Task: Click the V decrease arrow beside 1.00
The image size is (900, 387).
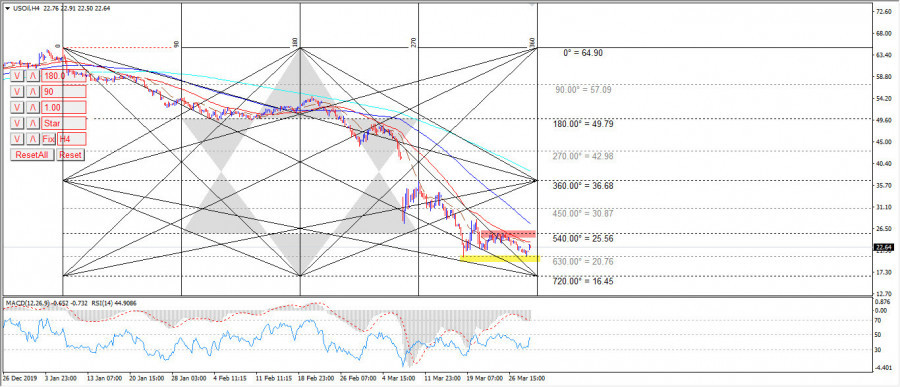Action: pyautogui.click(x=17, y=107)
